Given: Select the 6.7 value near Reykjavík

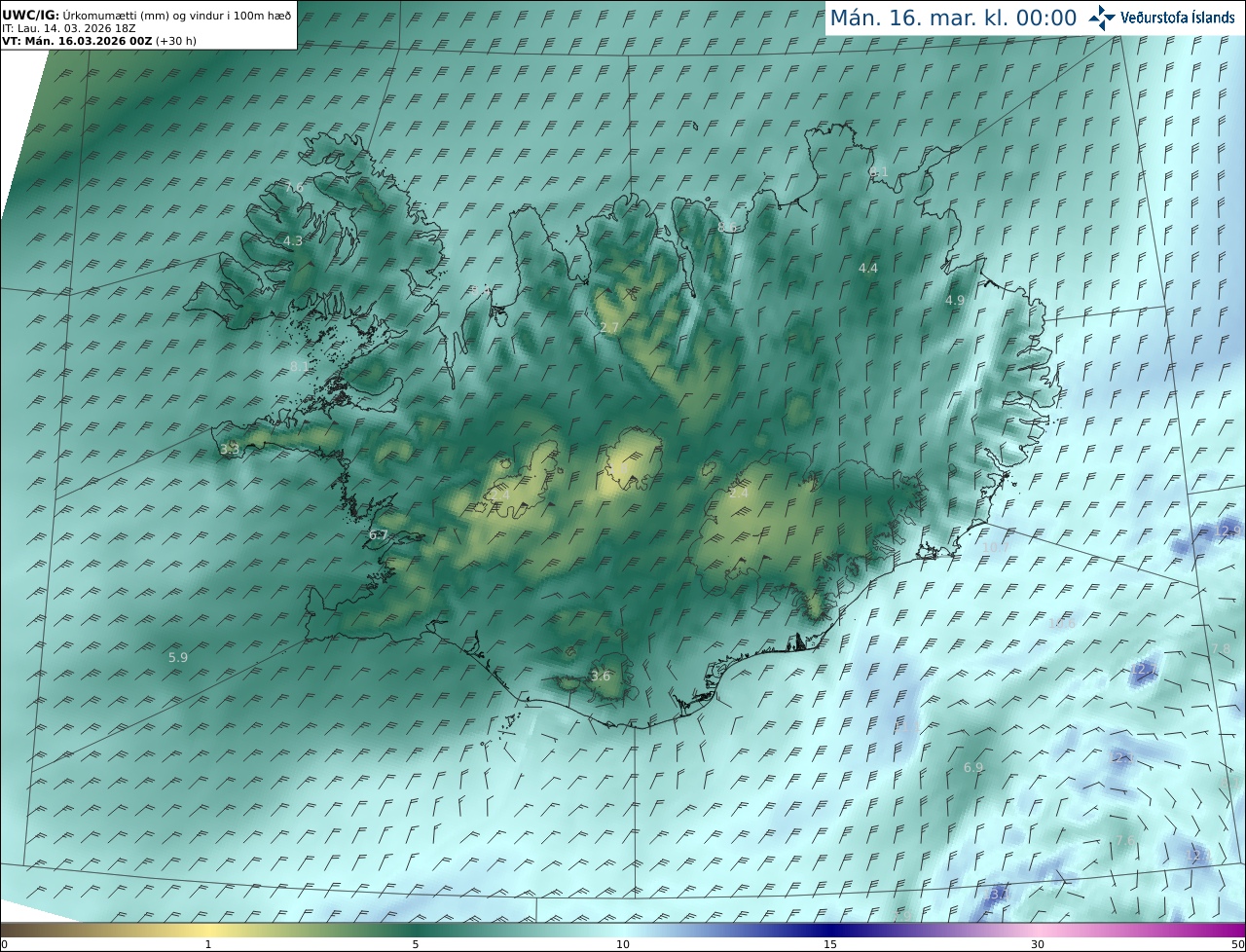Looking at the screenshot, I should tap(378, 534).
